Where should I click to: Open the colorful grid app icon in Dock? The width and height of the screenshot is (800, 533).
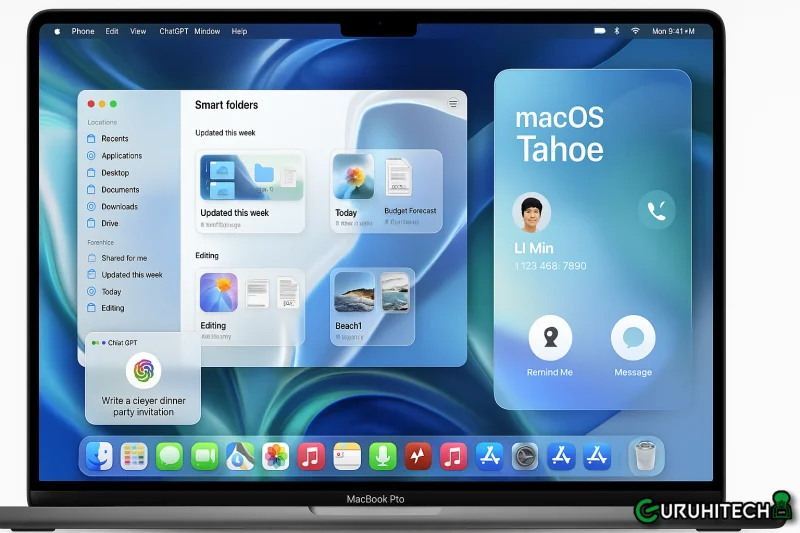coord(134,455)
